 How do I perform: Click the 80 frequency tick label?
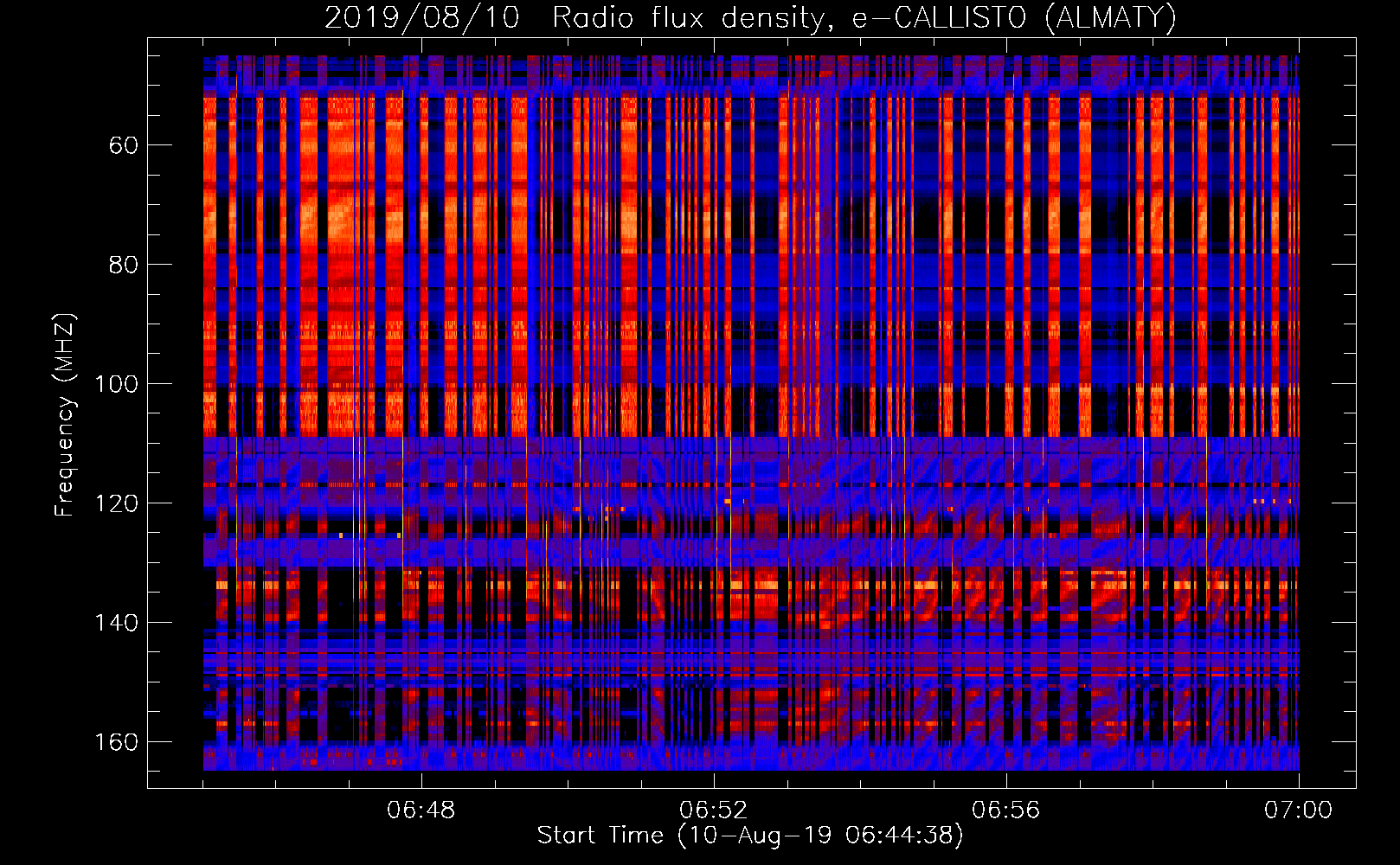[124, 265]
